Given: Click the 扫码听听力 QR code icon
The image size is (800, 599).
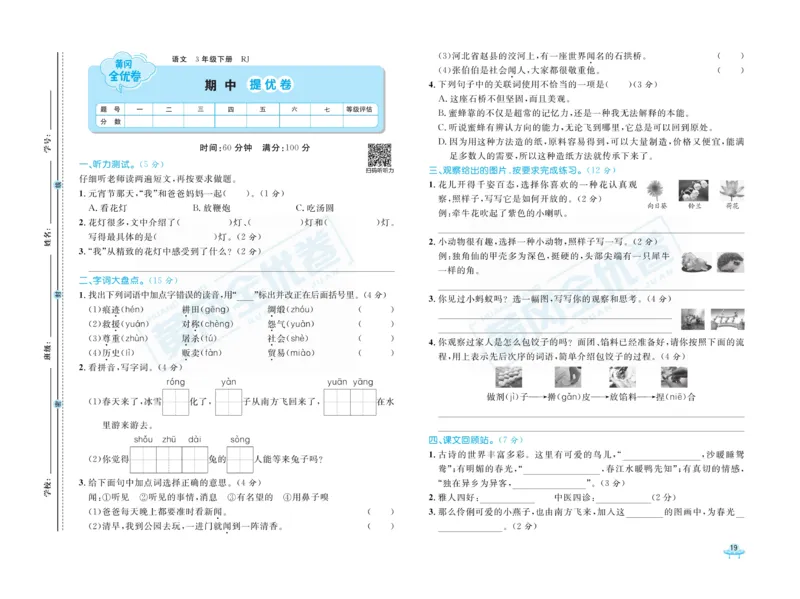Looking at the screenshot, I should pyautogui.click(x=380, y=156).
